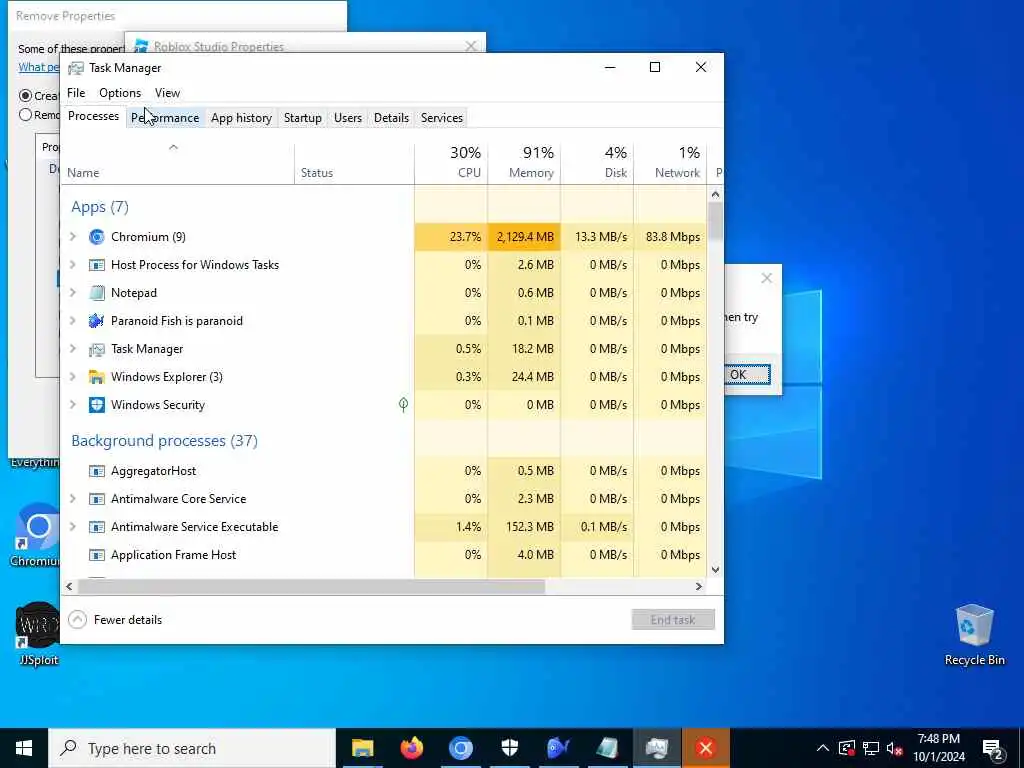Open the View menu

pos(167,93)
